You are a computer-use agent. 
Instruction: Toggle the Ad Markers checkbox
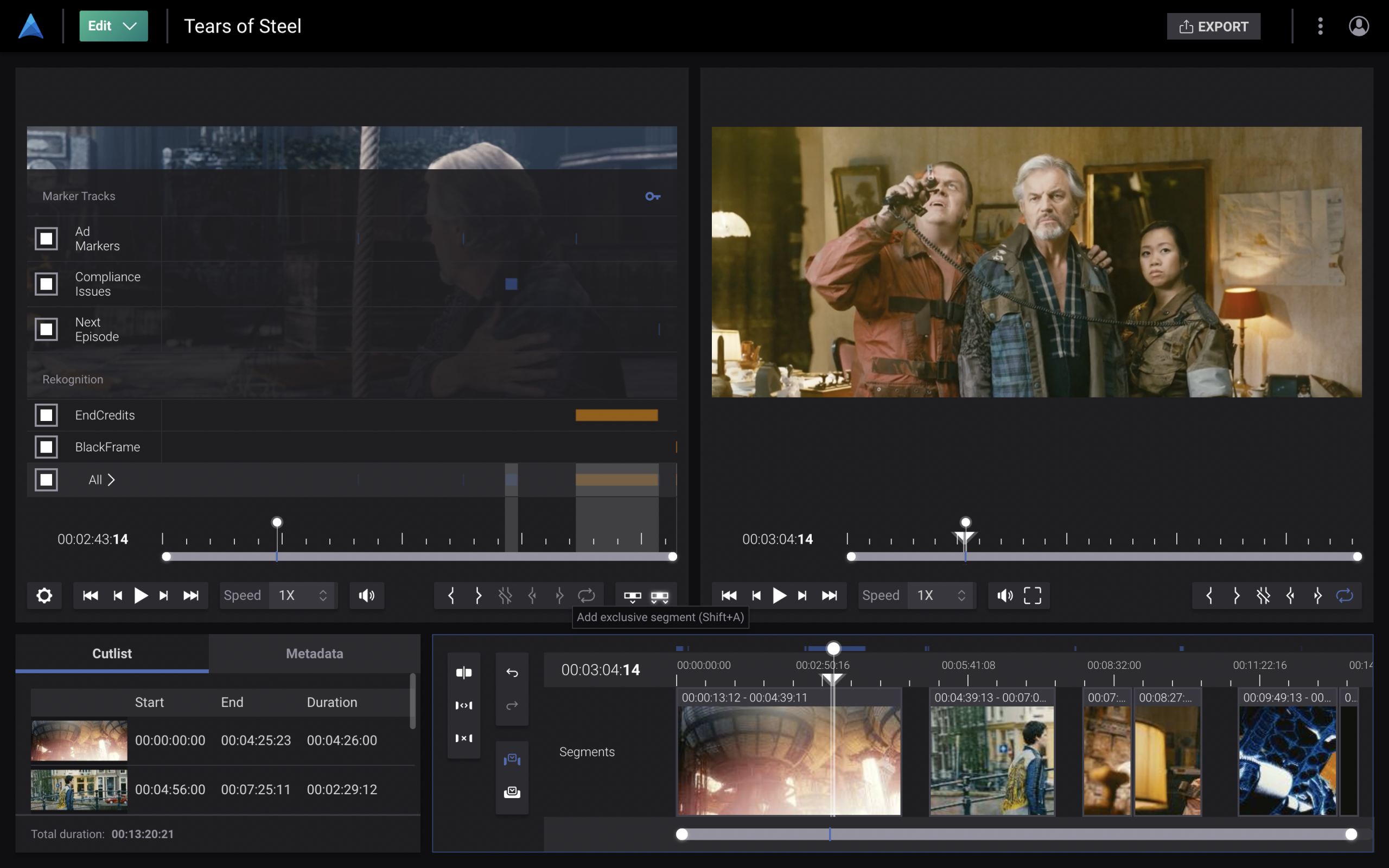pos(47,239)
